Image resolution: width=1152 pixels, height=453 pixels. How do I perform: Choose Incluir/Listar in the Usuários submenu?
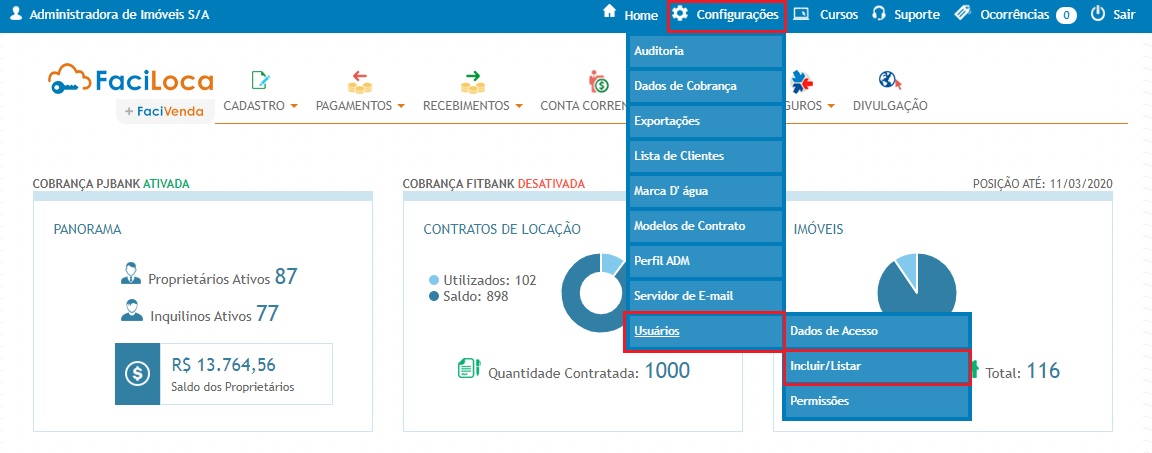(x=876, y=366)
